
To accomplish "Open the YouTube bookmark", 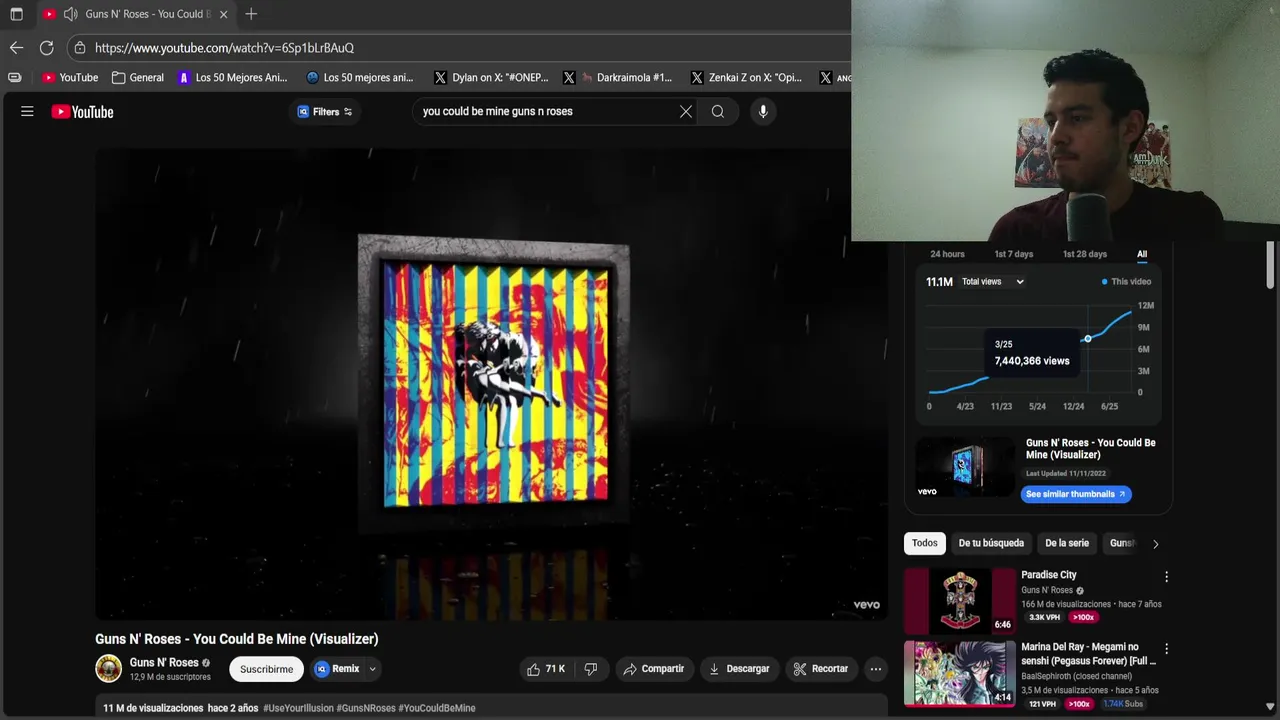I will [x=70, y=77].
